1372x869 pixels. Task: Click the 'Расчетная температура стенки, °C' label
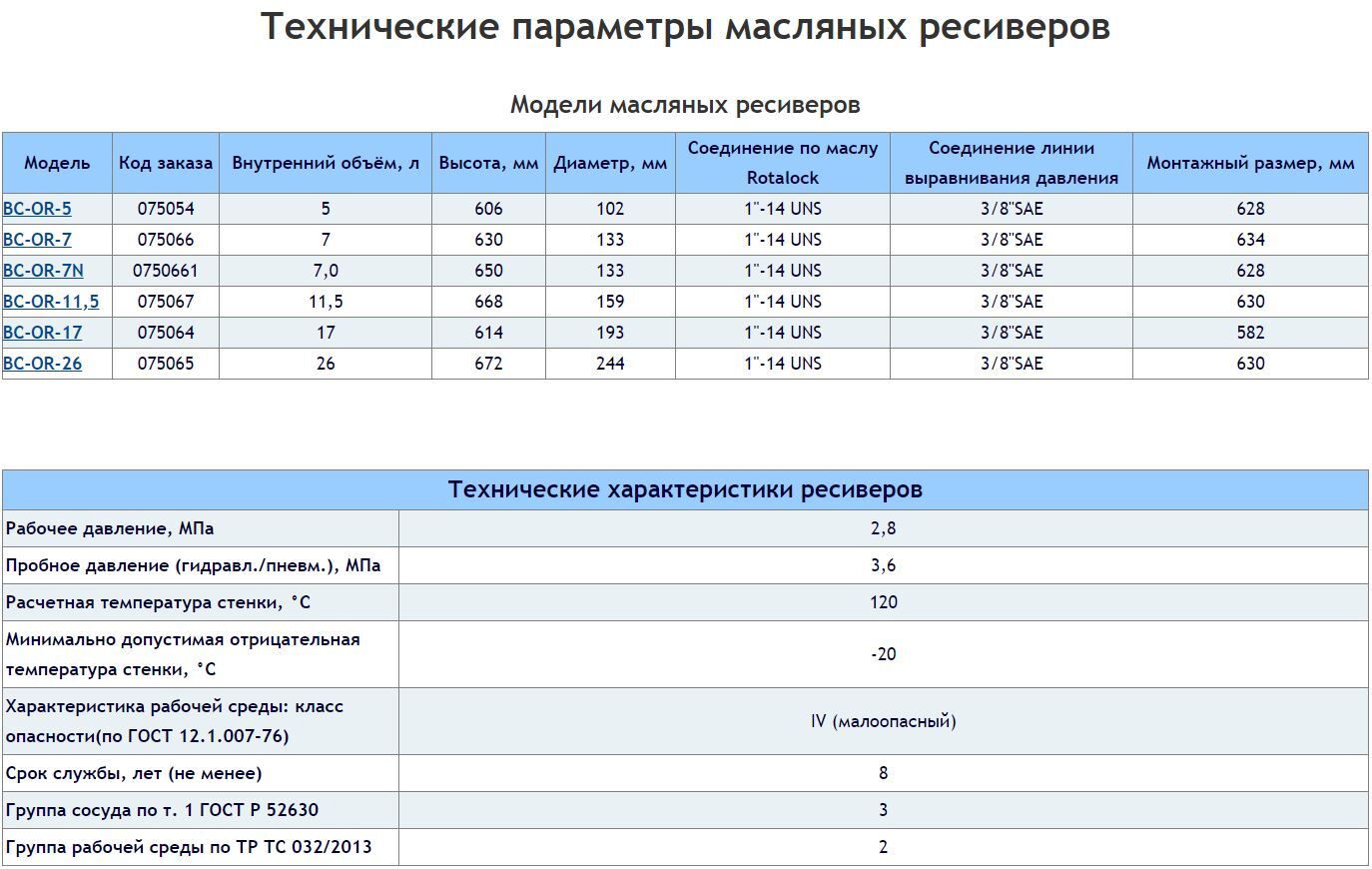pyautogui.click(x=158, y=602)
